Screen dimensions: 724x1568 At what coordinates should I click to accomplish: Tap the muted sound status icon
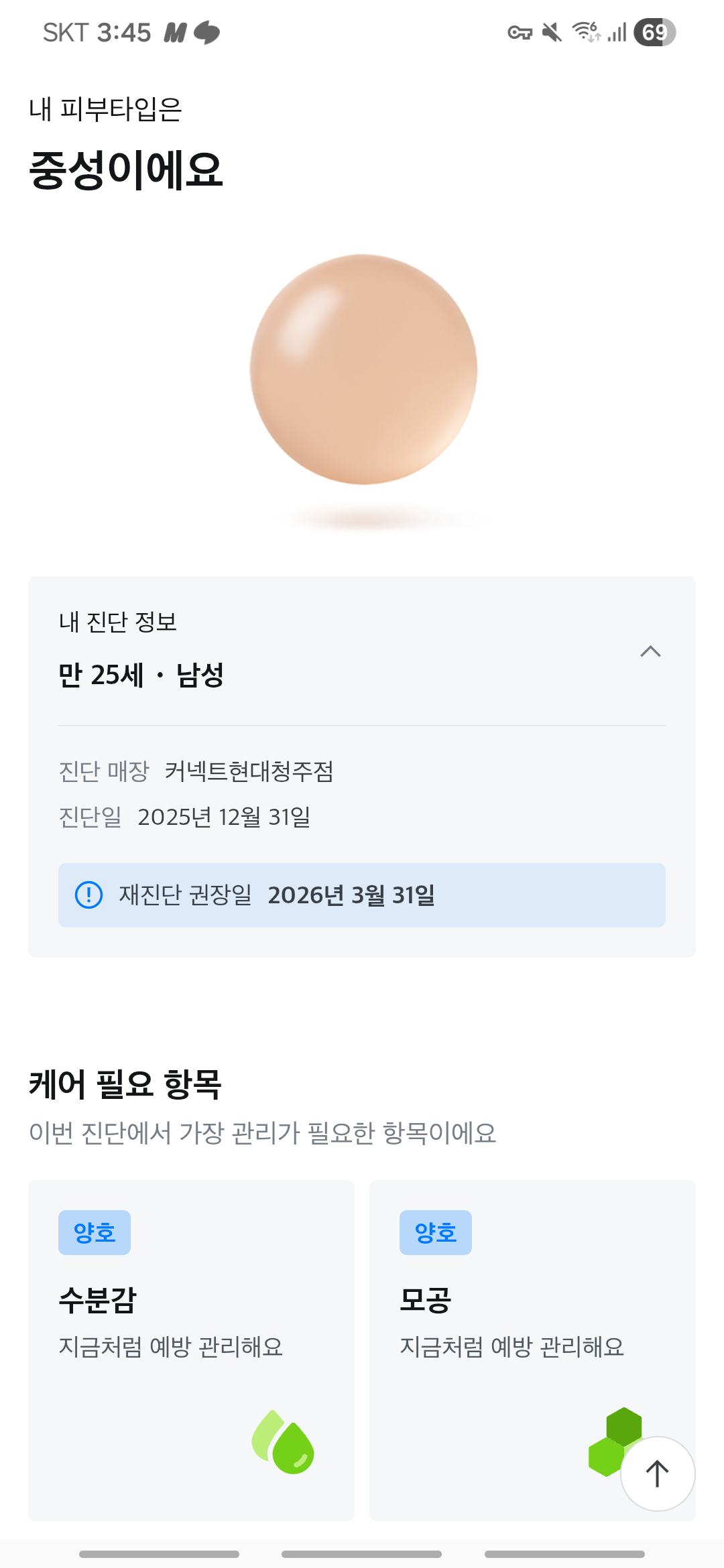click(x=552, y=32)
